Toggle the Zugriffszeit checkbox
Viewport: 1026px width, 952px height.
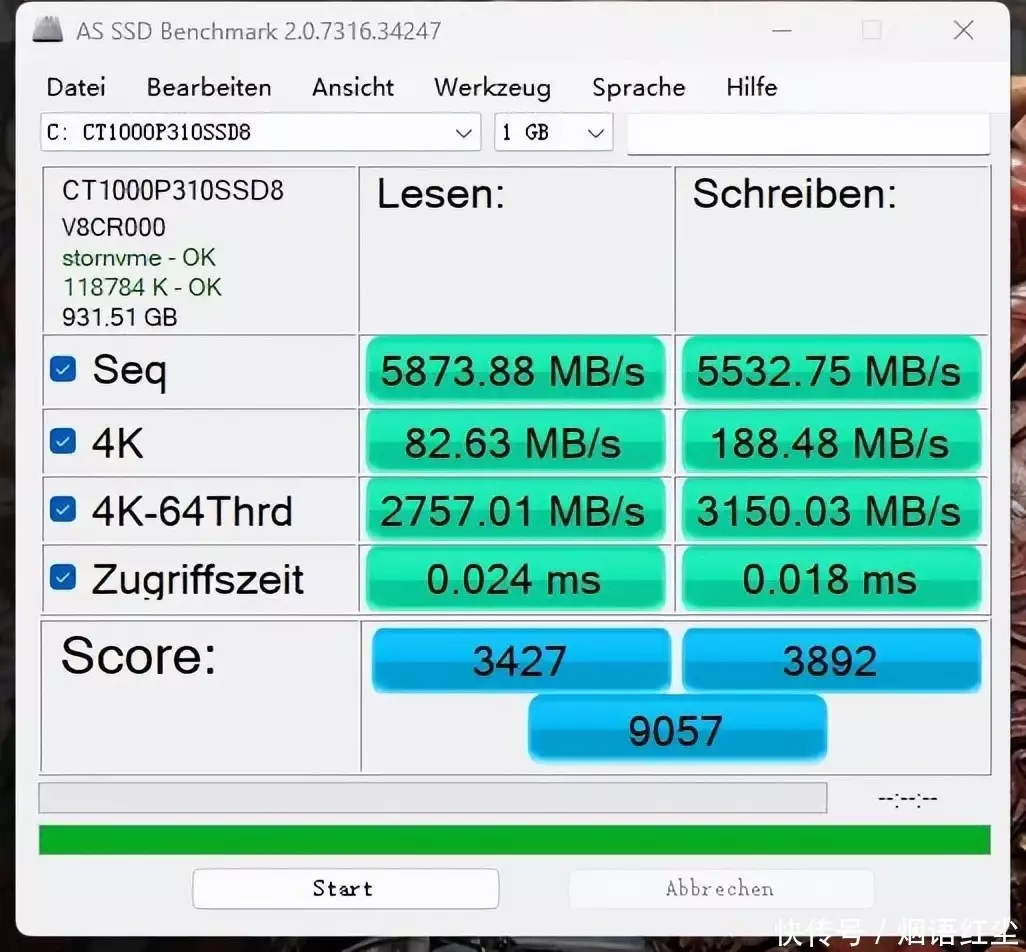tap(63, 578)
